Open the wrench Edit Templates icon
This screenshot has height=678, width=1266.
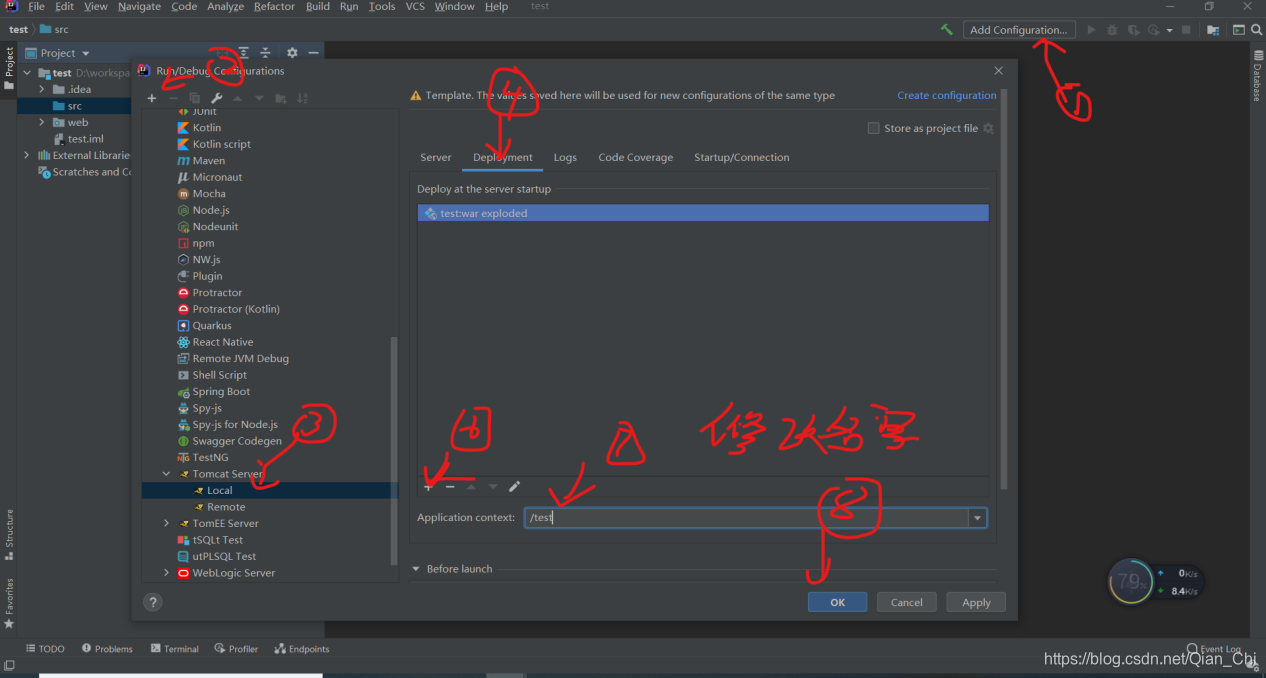(x=216, y=98)
